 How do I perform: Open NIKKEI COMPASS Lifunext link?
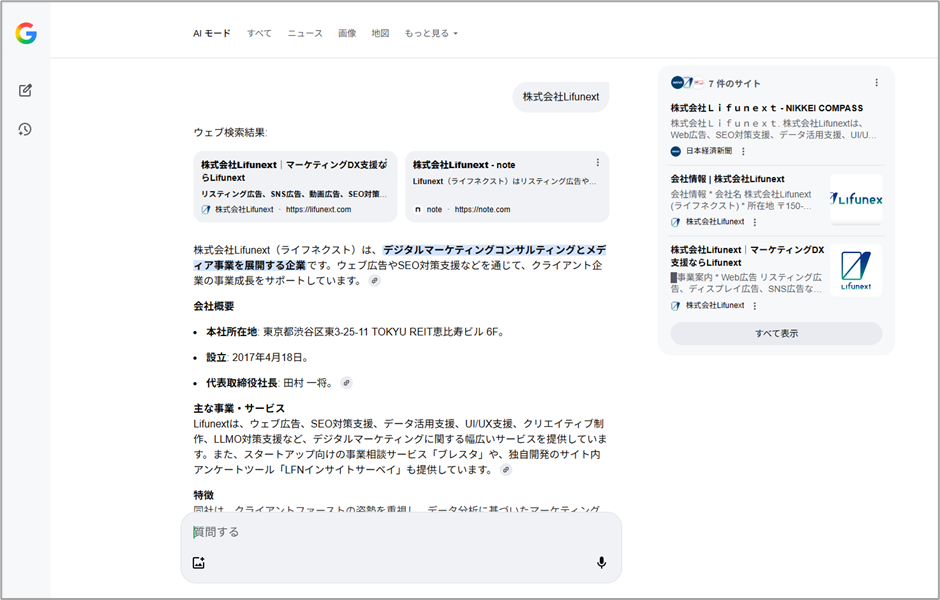coord(766,108)
